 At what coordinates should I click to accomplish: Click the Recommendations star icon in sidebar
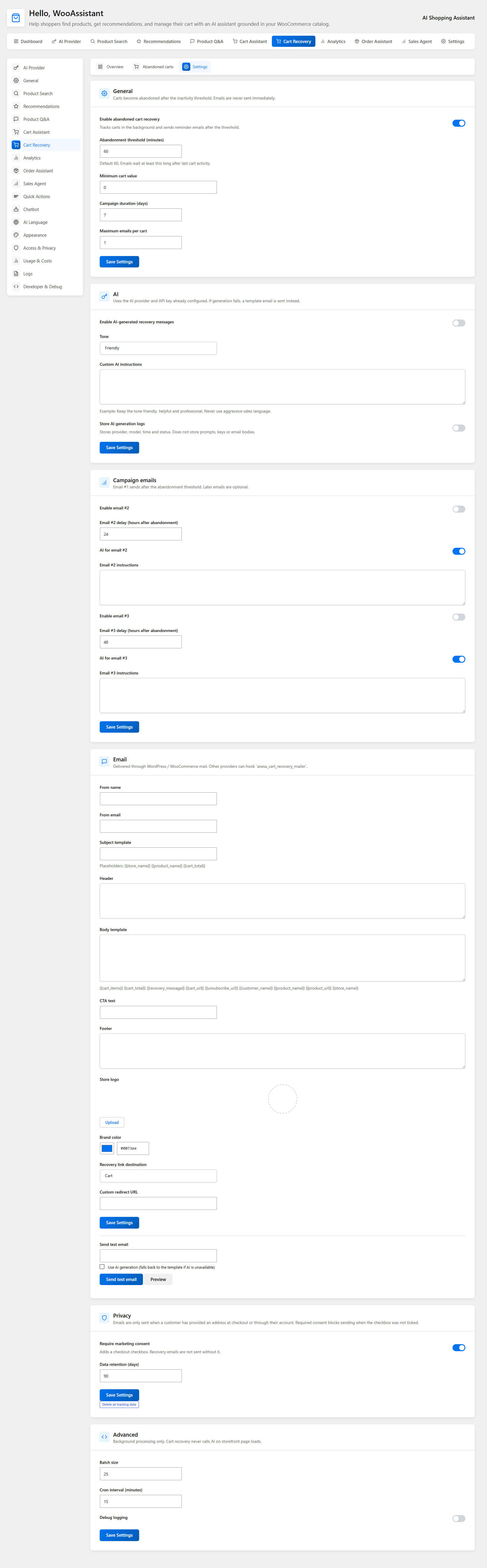(x=16, y=107)
